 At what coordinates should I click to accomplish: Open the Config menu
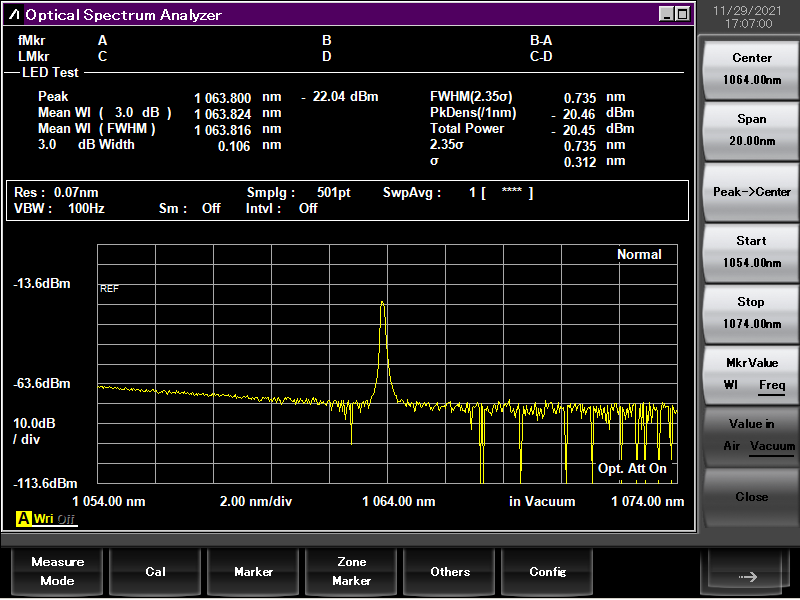tap(548, 571)
